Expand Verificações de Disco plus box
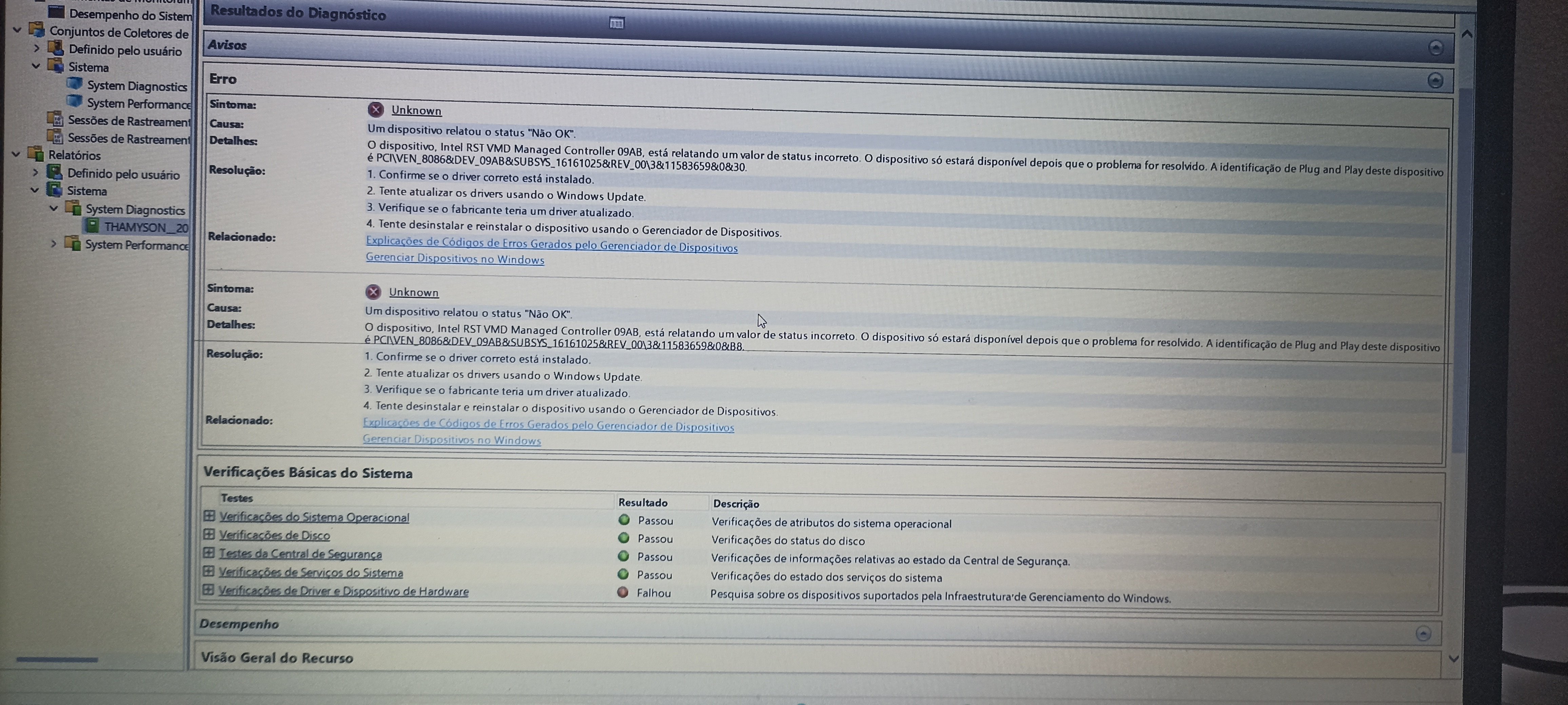The width and height of the screenshot is (1568, 705). (209, 534)
